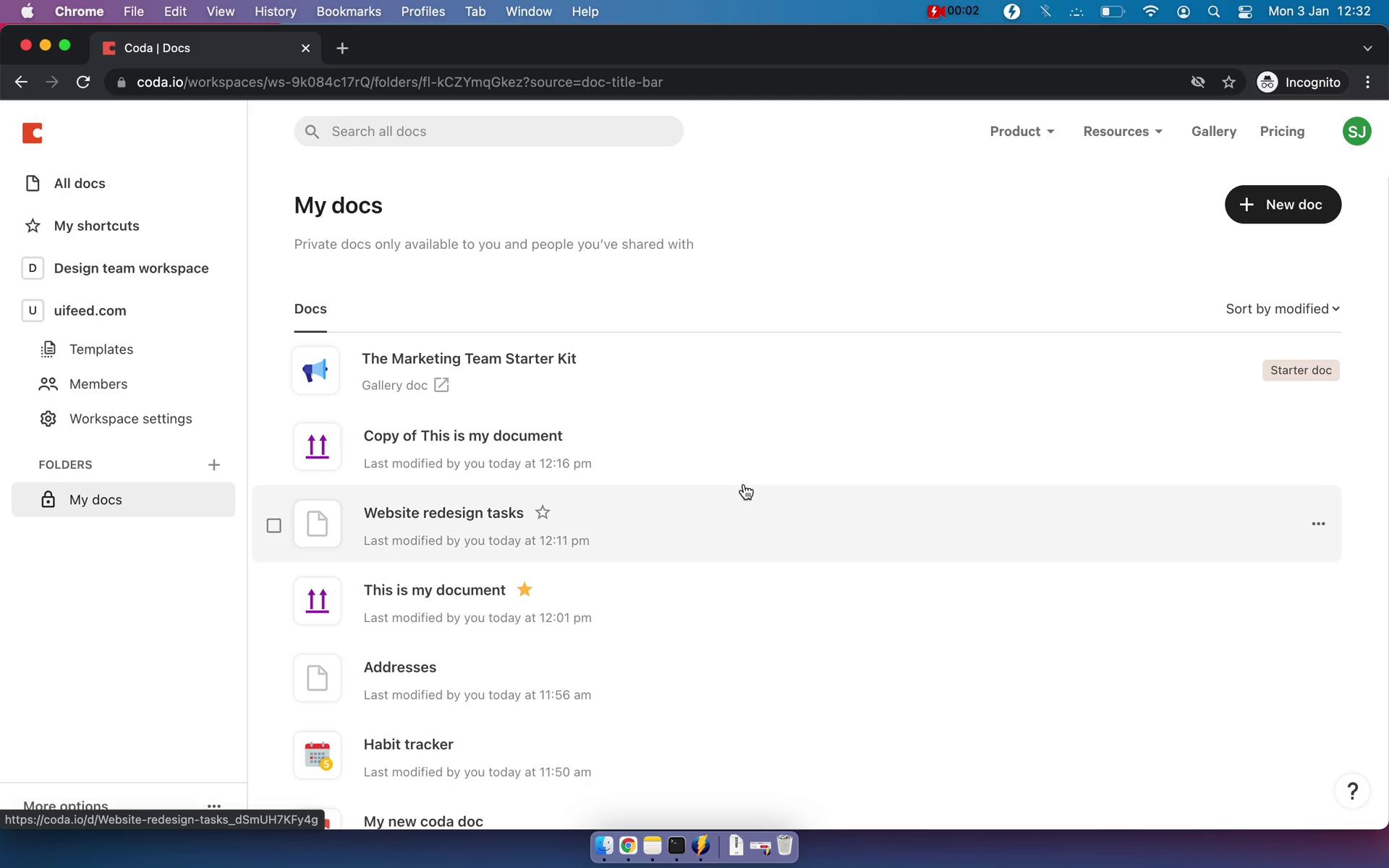Click the tracking protection eye icon

[x=1198, y=82]
